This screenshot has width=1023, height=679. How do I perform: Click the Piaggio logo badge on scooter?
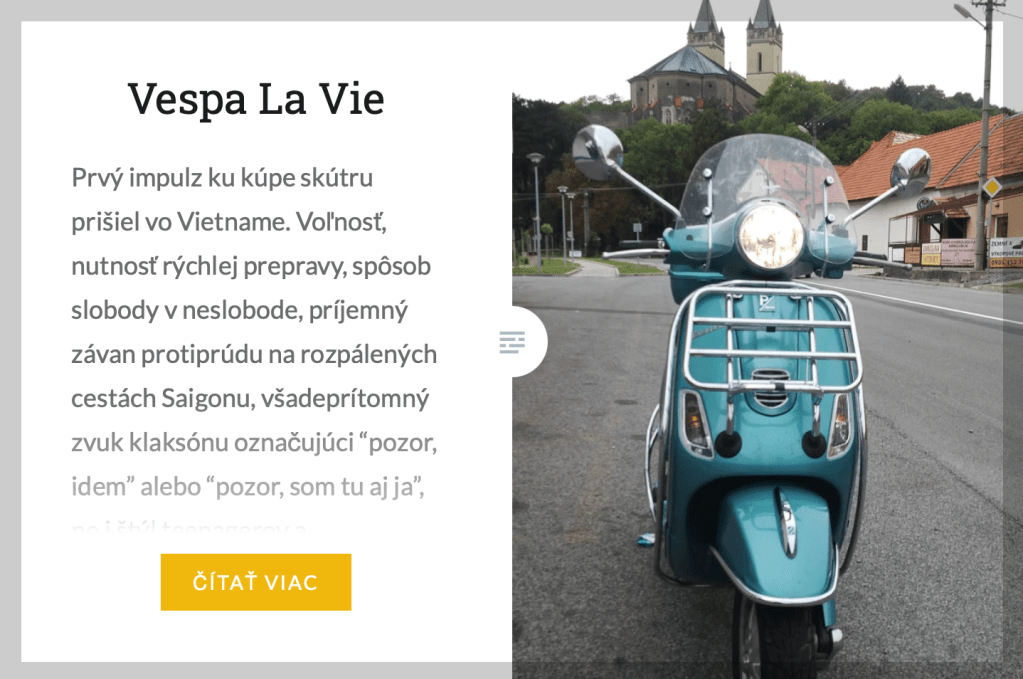click(x=766, y=303)
